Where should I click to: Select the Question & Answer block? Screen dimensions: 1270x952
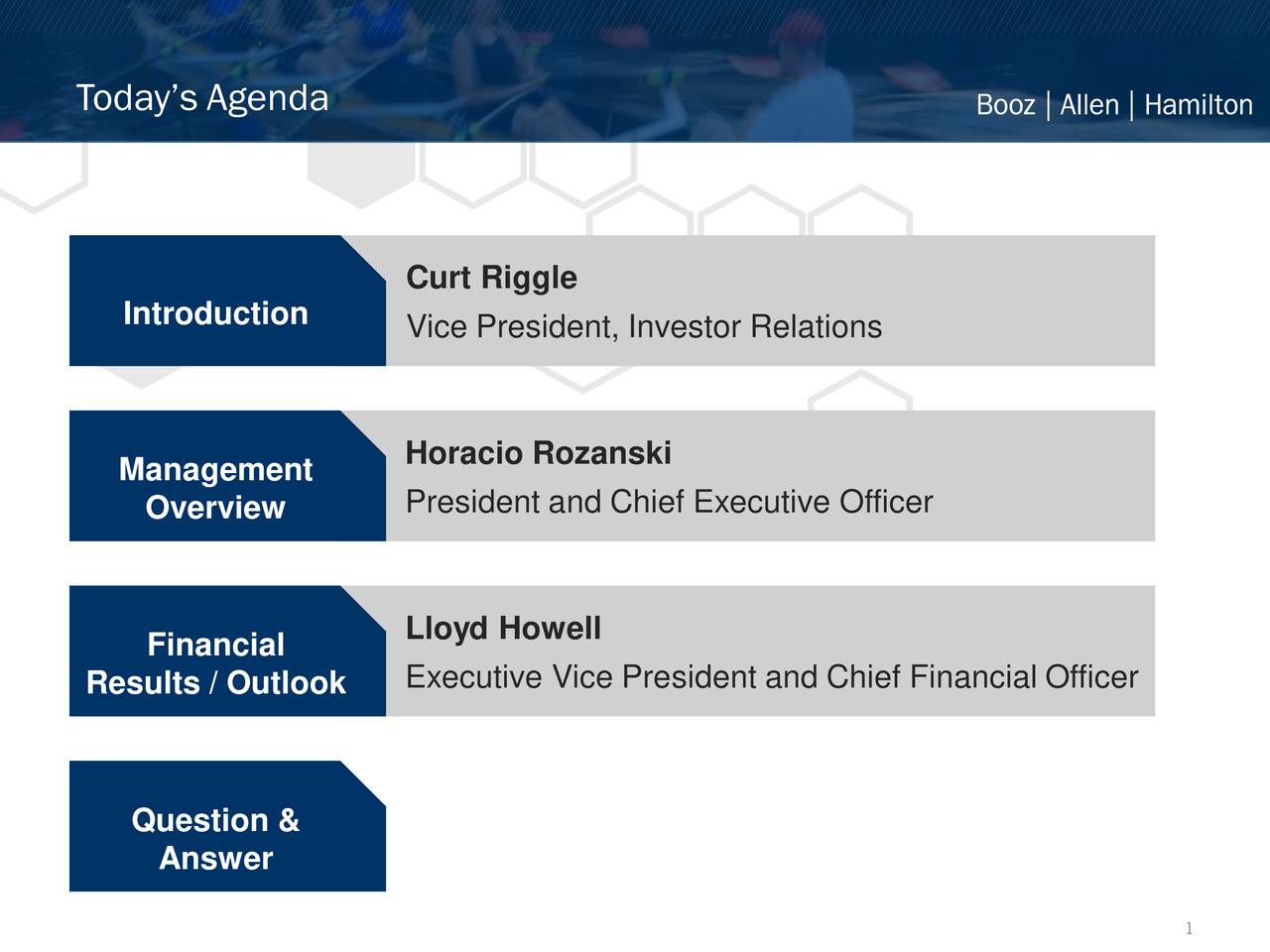click(x=227, y=826)
